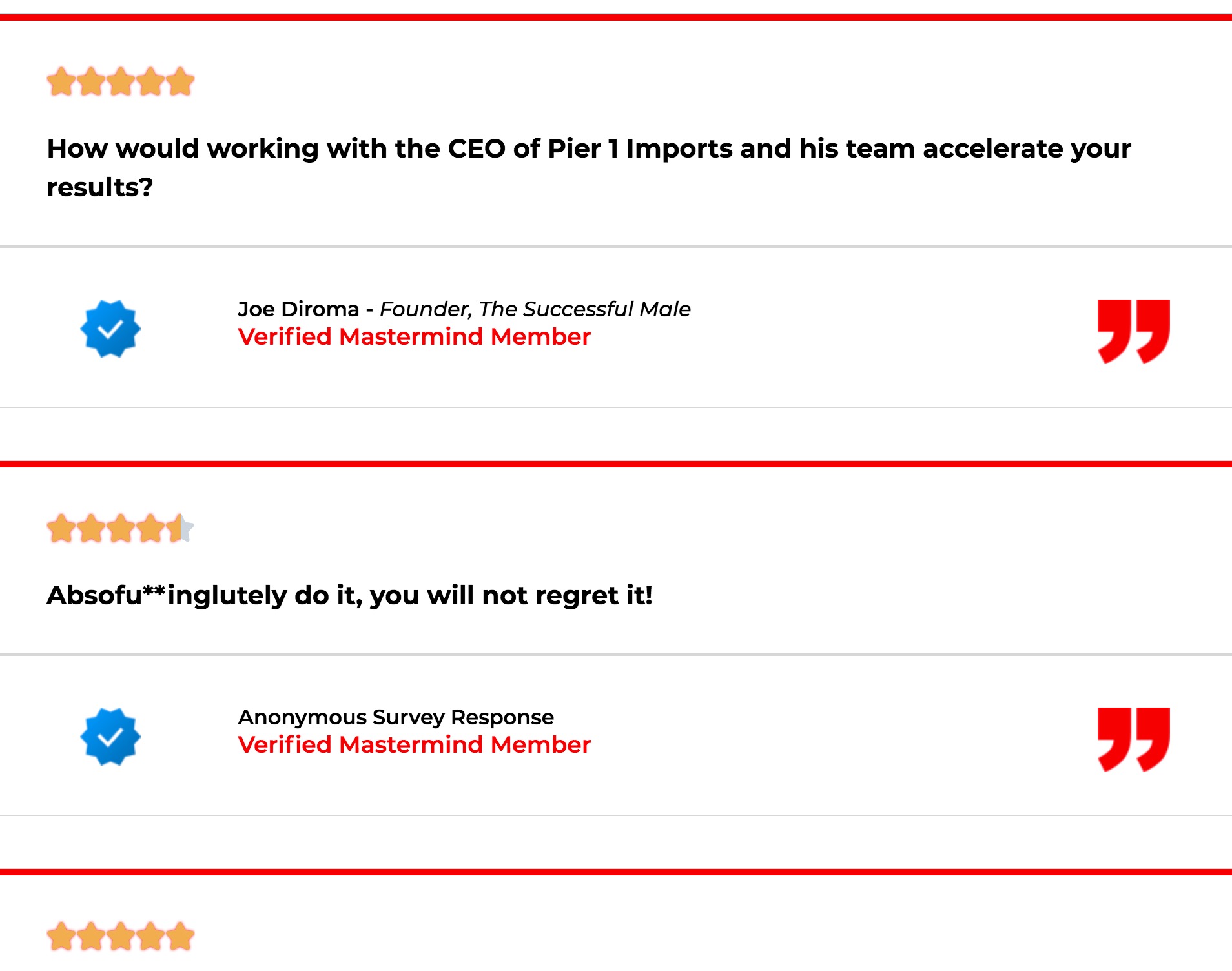Click the five-star rating on the bottom review
Screen dimensions: 1232x971
pos(121,936)
